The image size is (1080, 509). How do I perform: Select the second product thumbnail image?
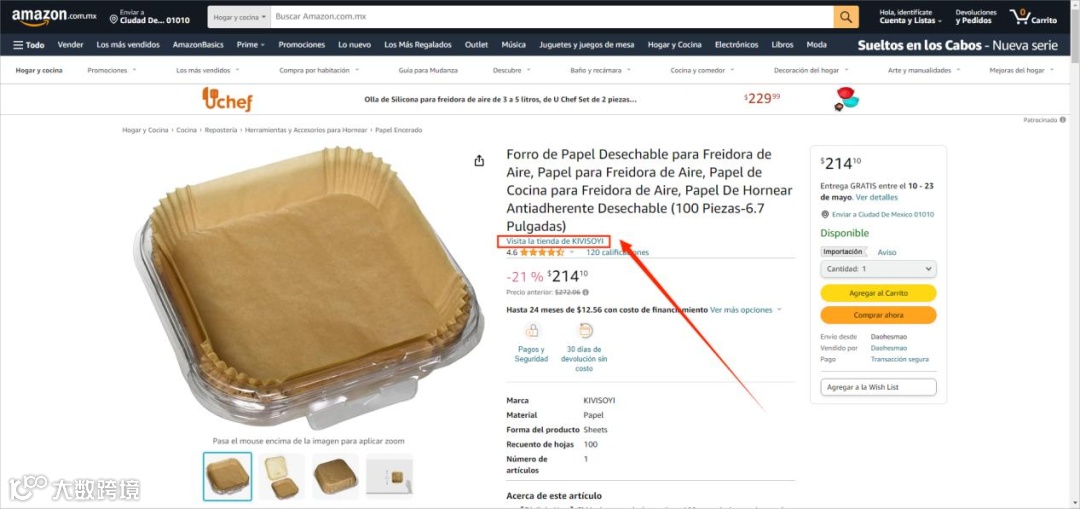tap(281, 477)
